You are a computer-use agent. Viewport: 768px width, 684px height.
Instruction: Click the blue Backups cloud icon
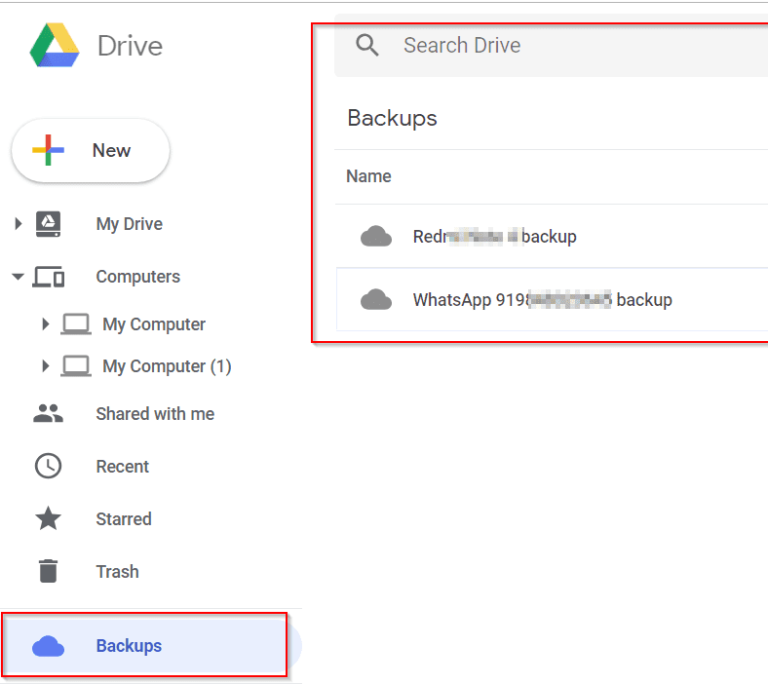click(x=48, y=646)
